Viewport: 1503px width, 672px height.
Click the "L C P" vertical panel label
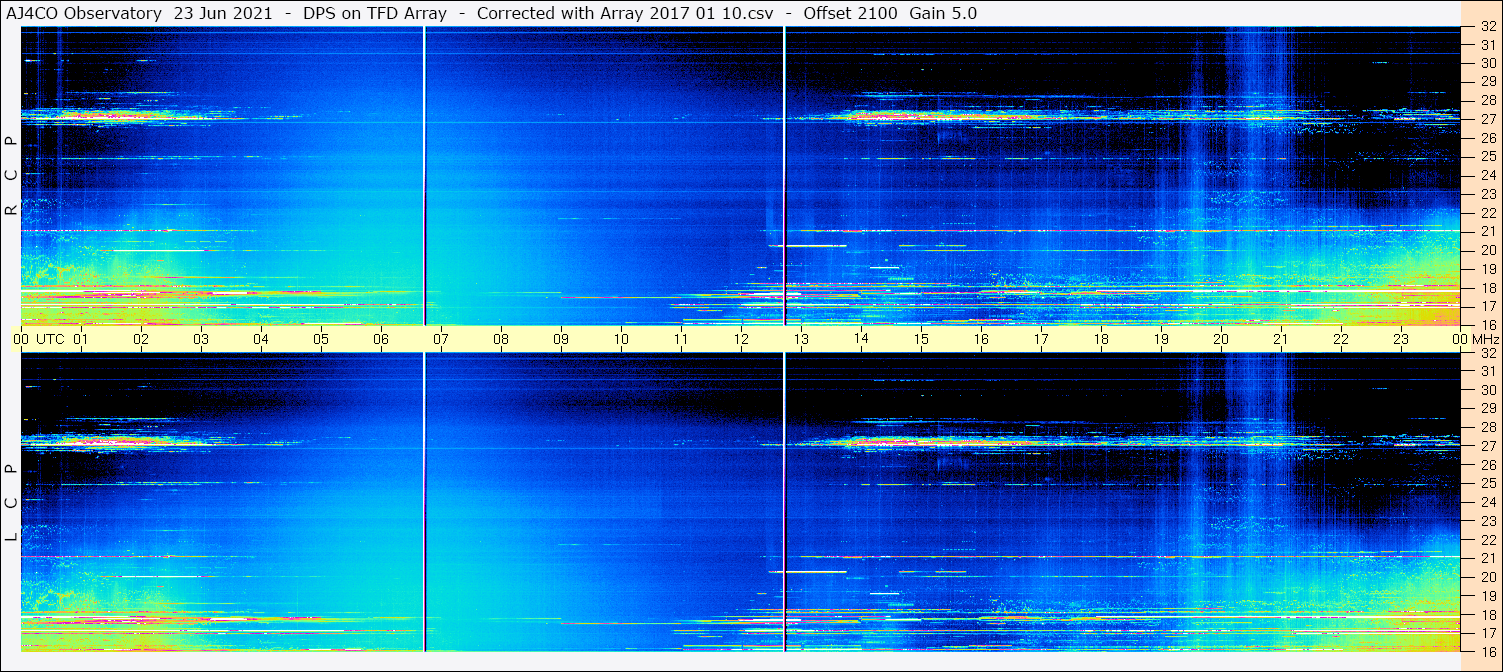click(x=12, y=503)
